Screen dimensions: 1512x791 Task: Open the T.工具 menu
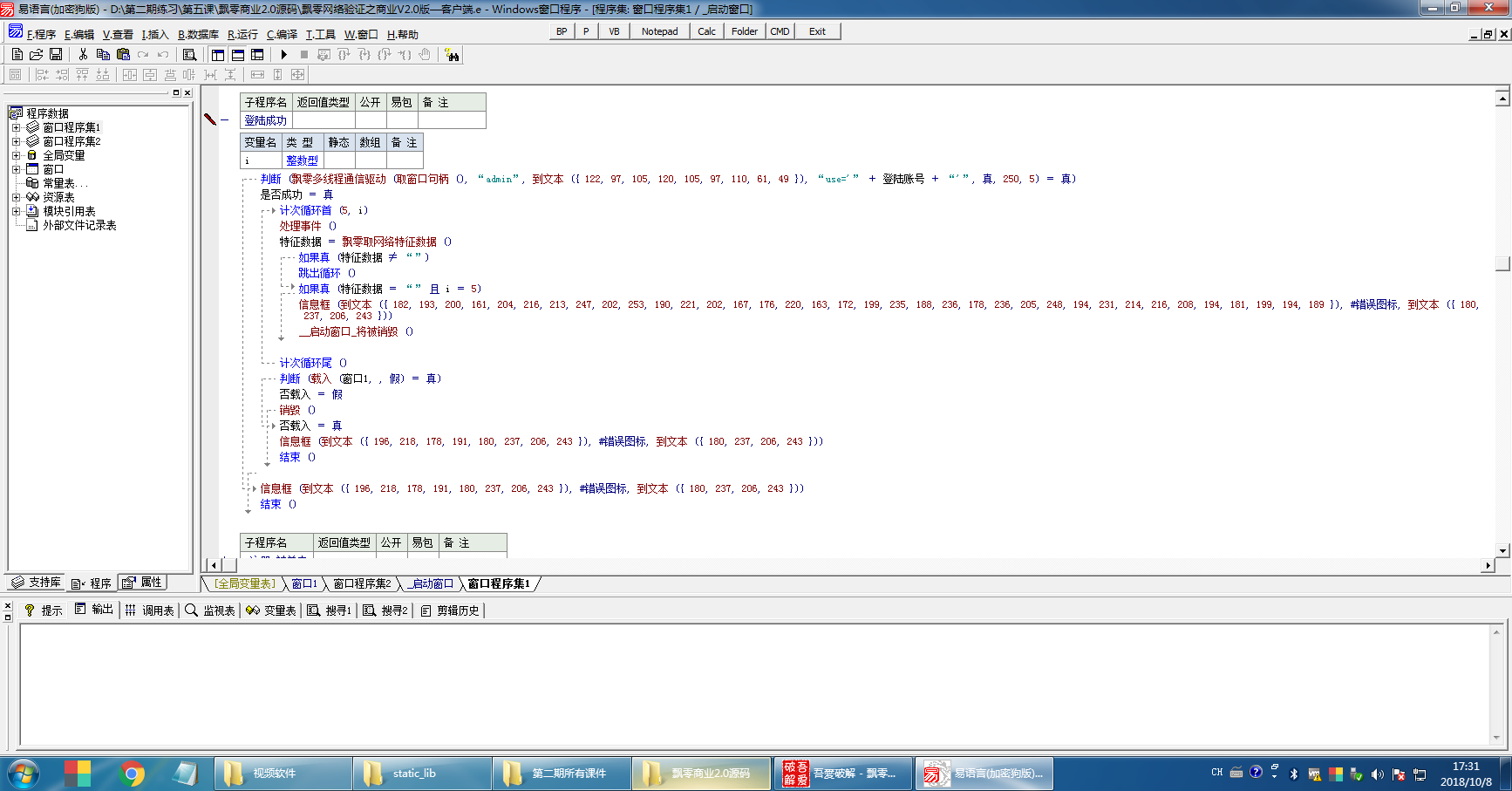[320, 34]
